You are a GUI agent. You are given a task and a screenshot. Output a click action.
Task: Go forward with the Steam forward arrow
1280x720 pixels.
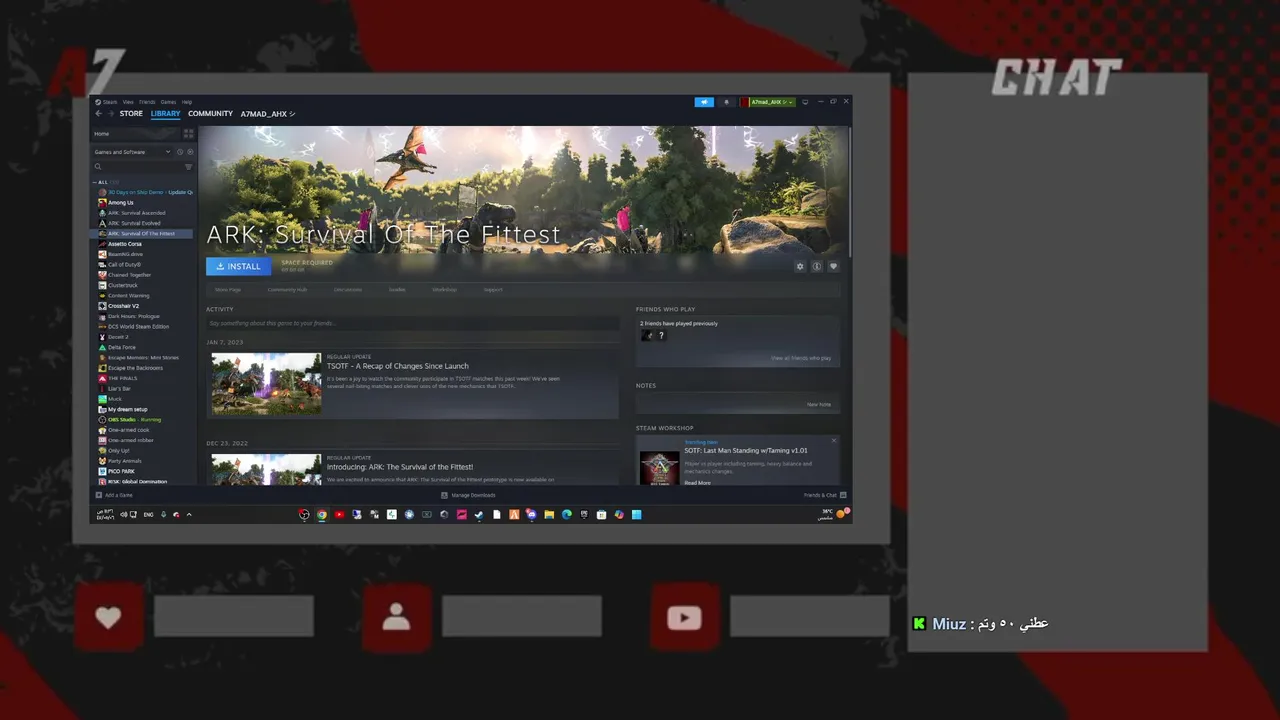point(110,114)
